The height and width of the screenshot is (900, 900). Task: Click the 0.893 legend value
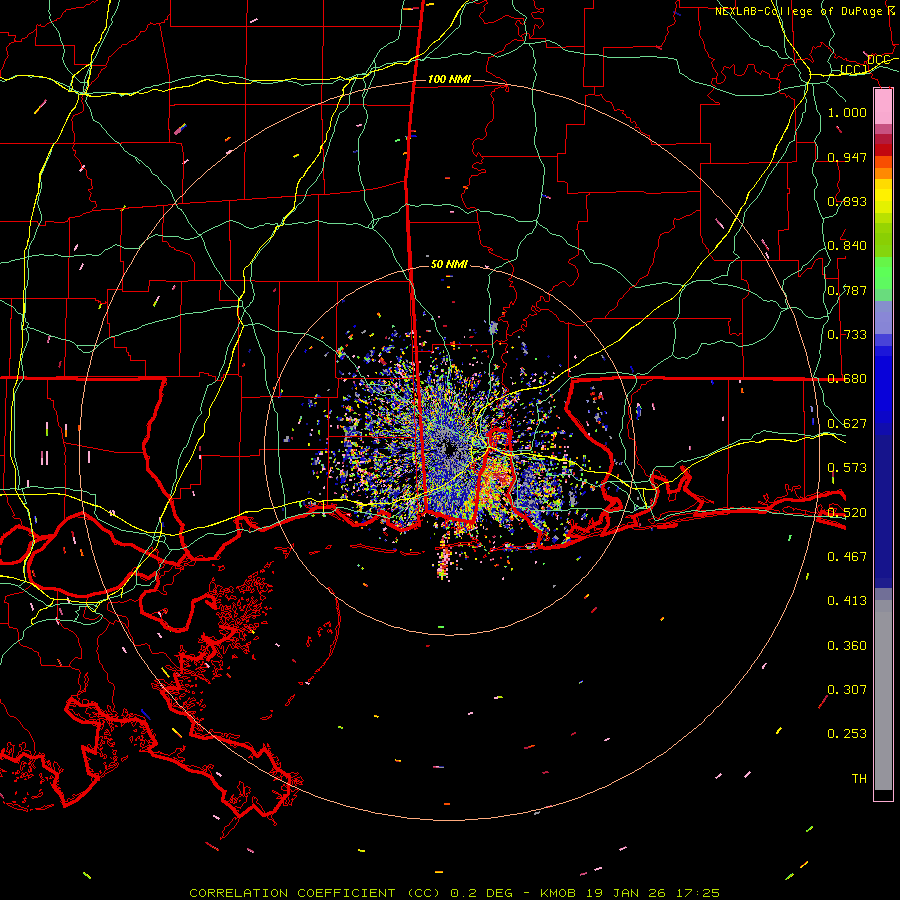tap(847, 201)
